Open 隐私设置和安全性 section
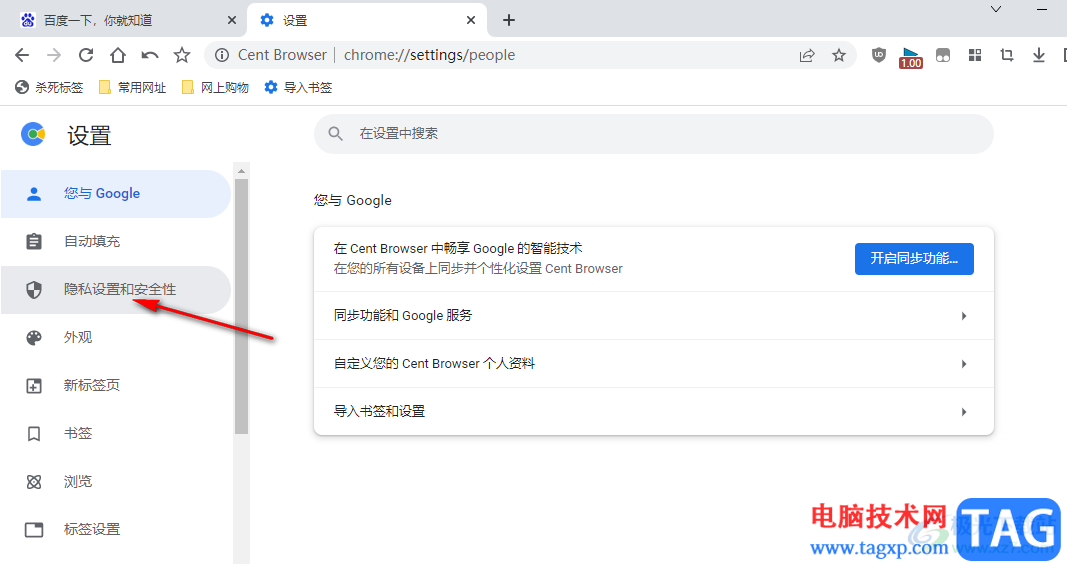This screenshot has width=1067, height=564. (x=116, y=290)
